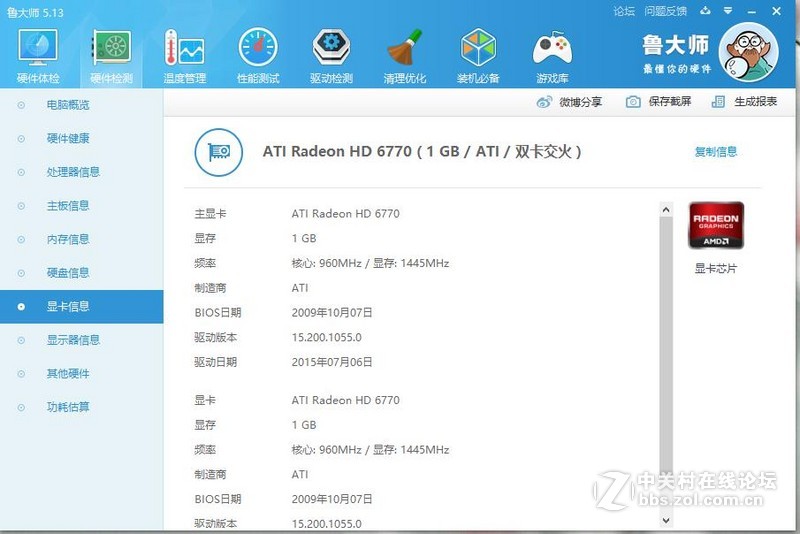Click the 主显卡 row label
The height and width of the screenshot is (534, 800).
click(210, 214)
